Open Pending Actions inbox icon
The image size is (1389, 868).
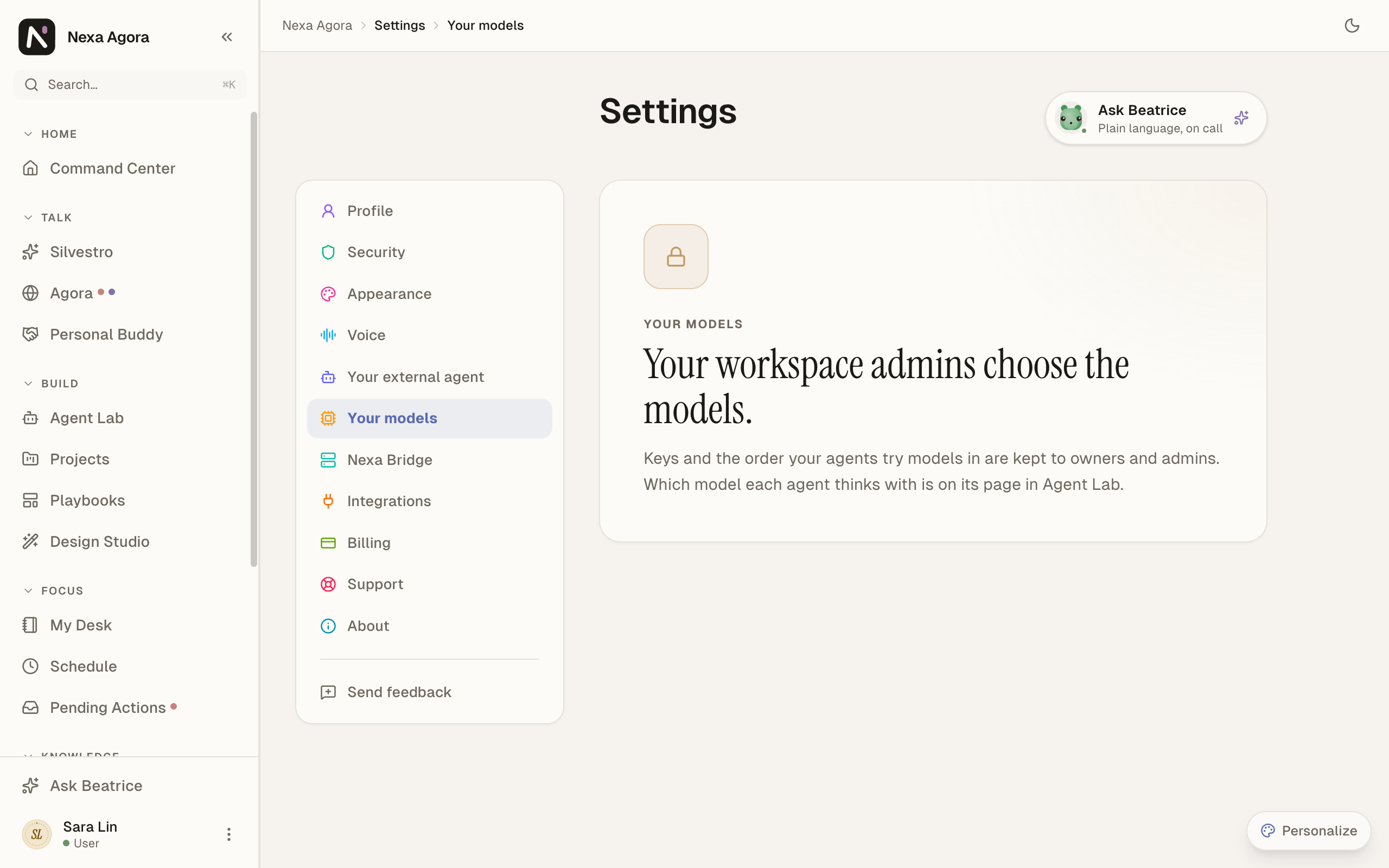(30, 708)
